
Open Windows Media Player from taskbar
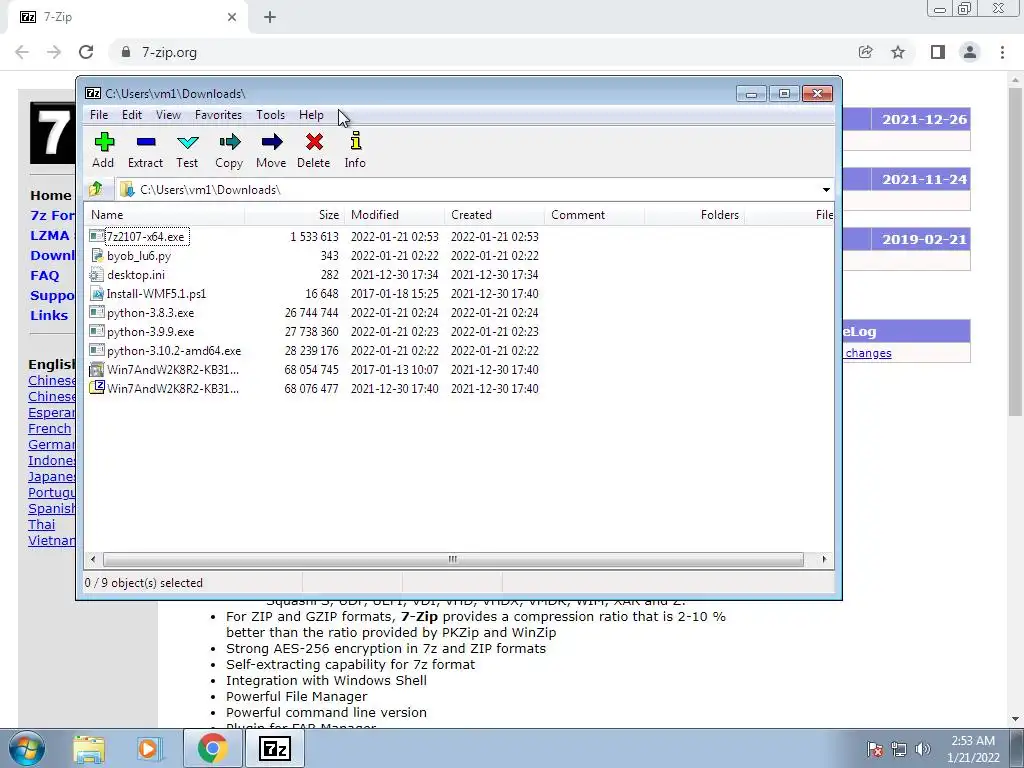[149, 749]
